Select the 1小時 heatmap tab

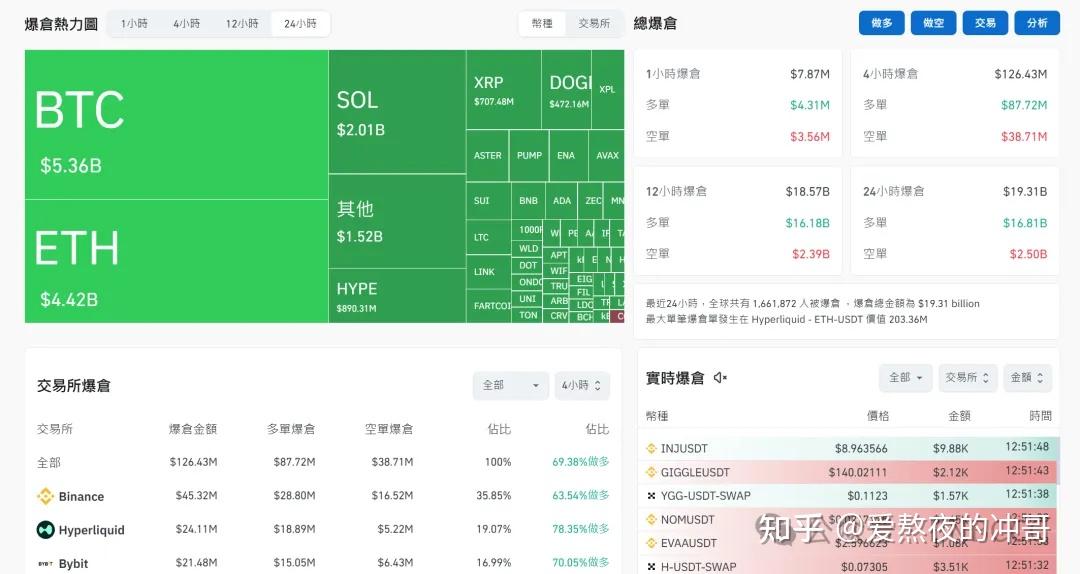click(134, 23)
